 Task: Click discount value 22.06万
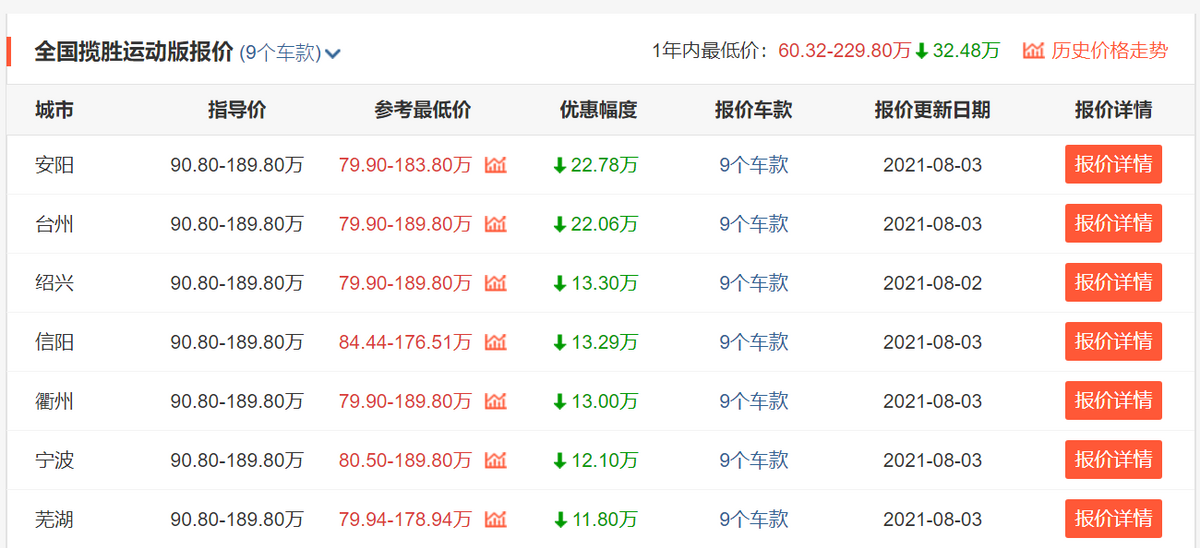pos(604,224)
